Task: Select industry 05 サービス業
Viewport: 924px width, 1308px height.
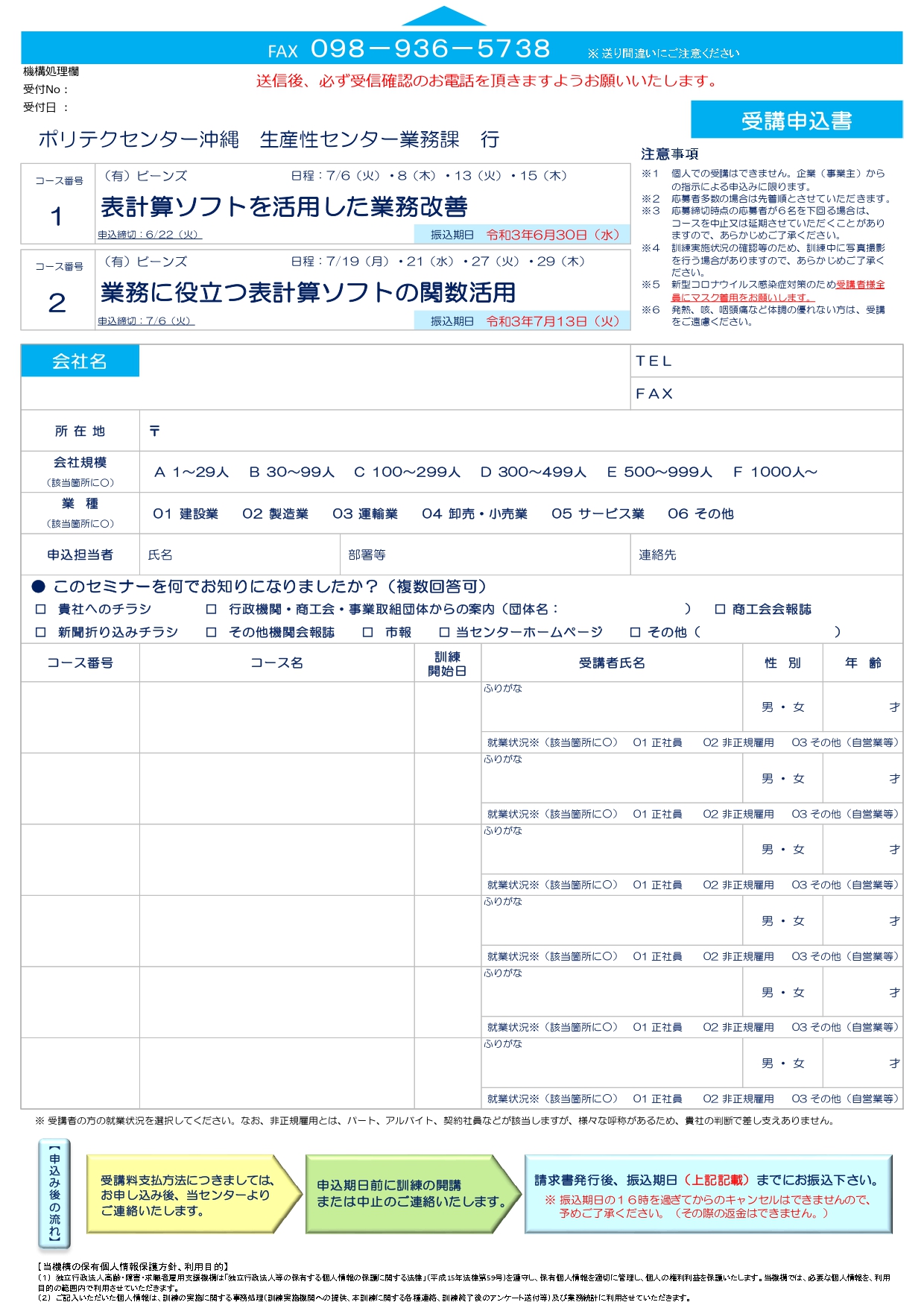Action: (598, 514)
